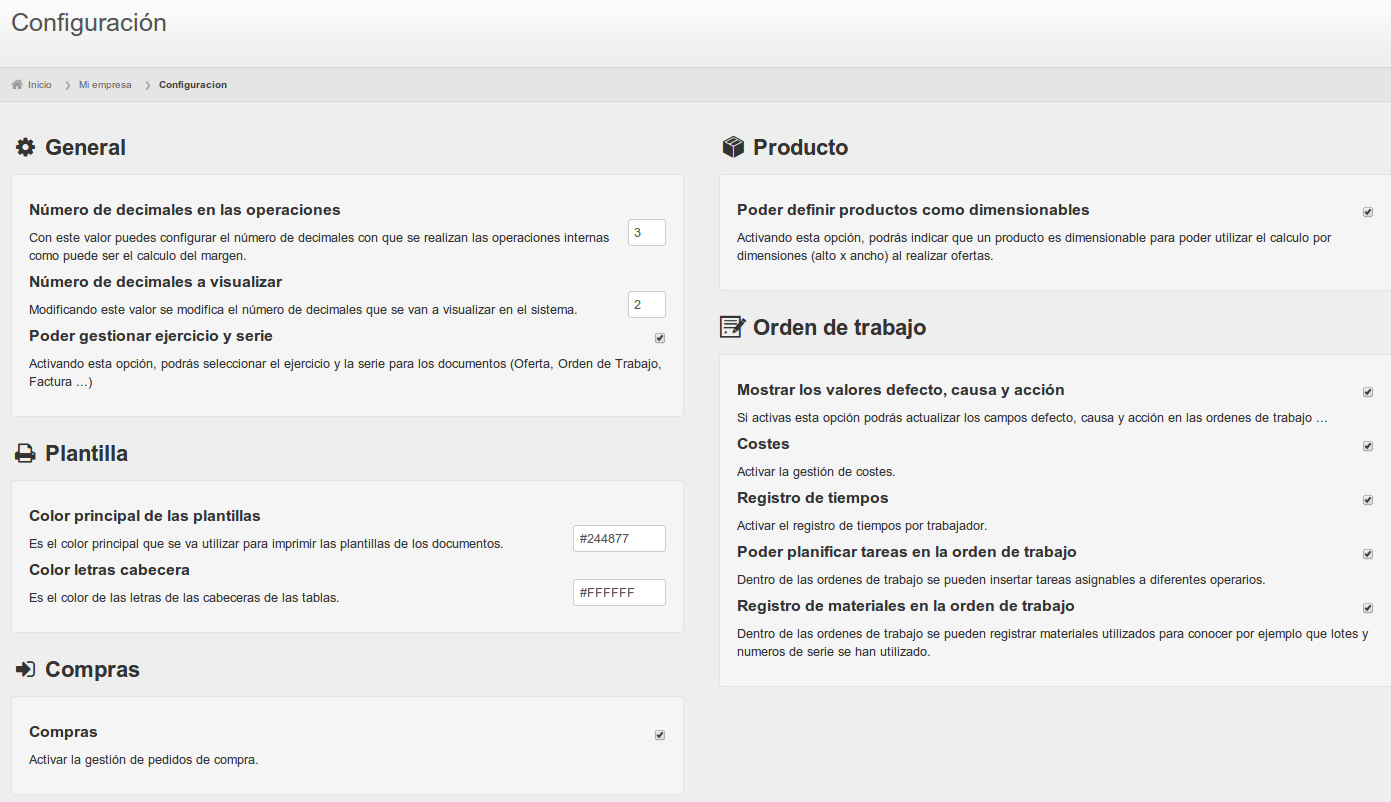Click 'Activar la gestión de pedidos de compra.' text
This screenshot has width=1391, height=802.
tap(144, 760)
